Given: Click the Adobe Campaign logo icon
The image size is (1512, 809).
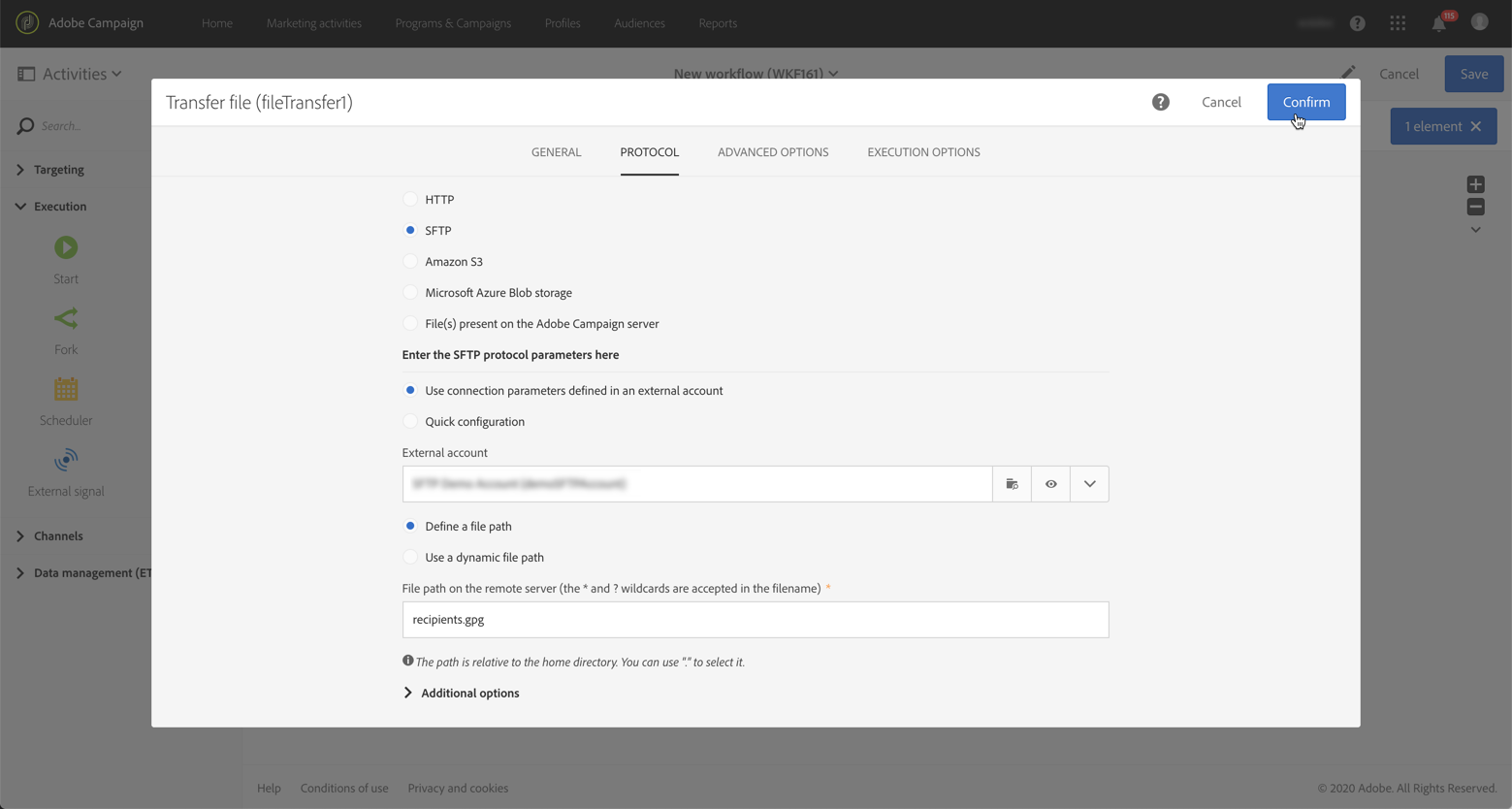Looking at the screenshot, I should 27,22.
